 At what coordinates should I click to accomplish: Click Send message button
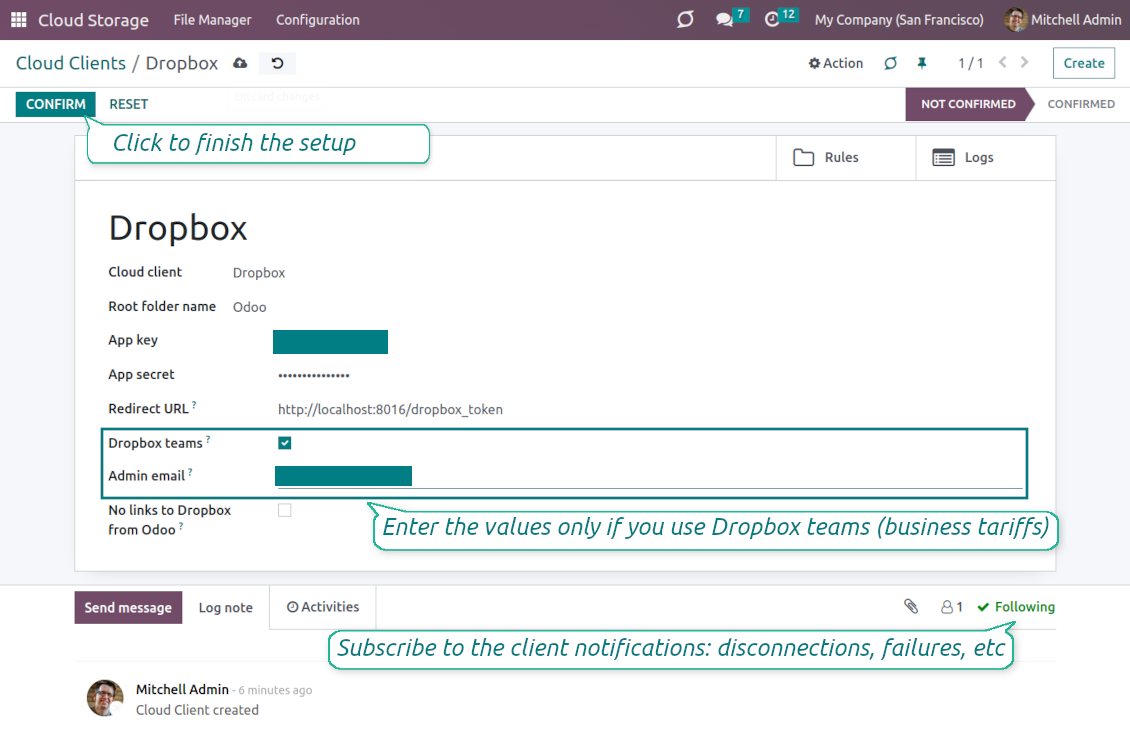(128, 607)
